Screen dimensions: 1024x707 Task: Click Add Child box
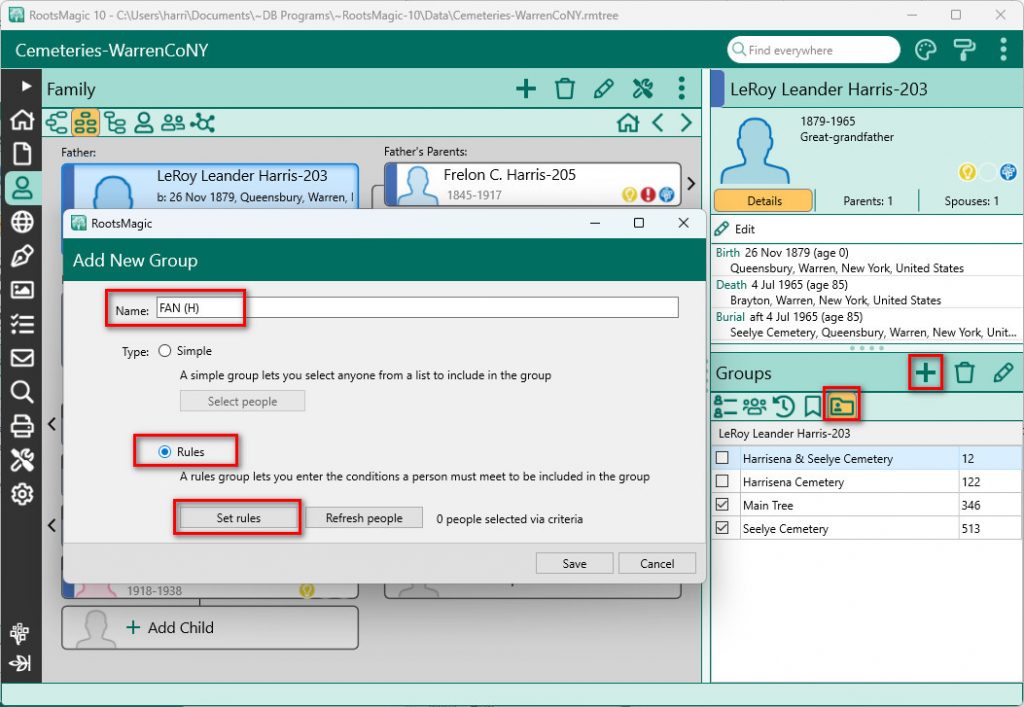pos(210,627)
